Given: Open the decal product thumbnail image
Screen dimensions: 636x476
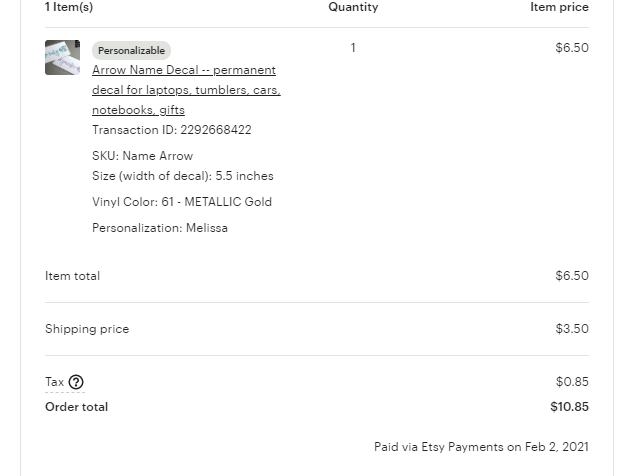Looking at the screenshot, I should tap(62, 57).
